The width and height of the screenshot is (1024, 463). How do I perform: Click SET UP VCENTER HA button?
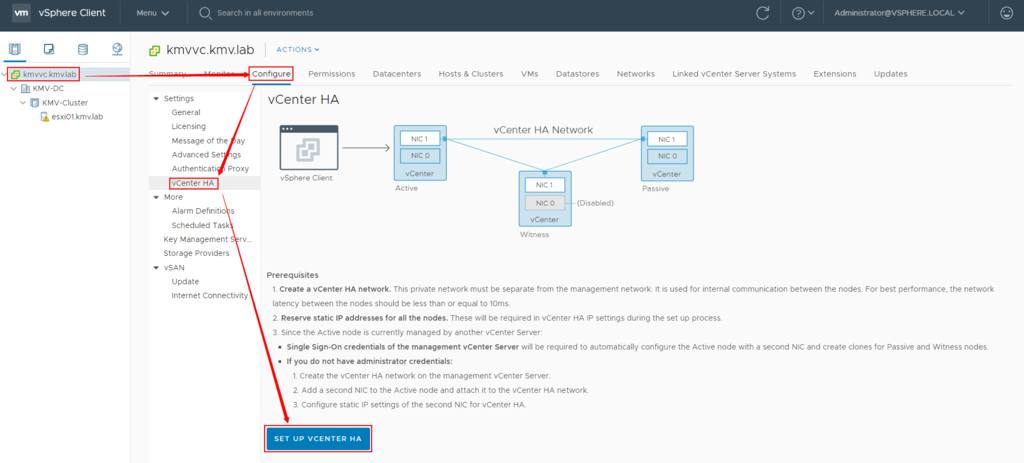coord(318,438)
